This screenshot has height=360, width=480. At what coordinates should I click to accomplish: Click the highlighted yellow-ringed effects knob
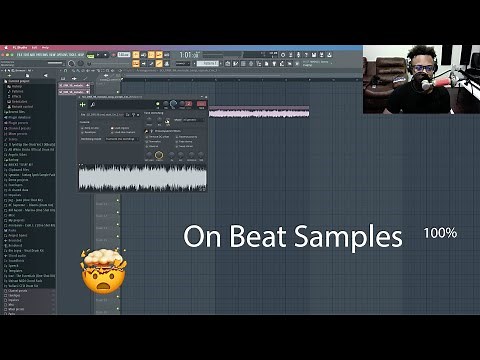[x=159, y=155]
